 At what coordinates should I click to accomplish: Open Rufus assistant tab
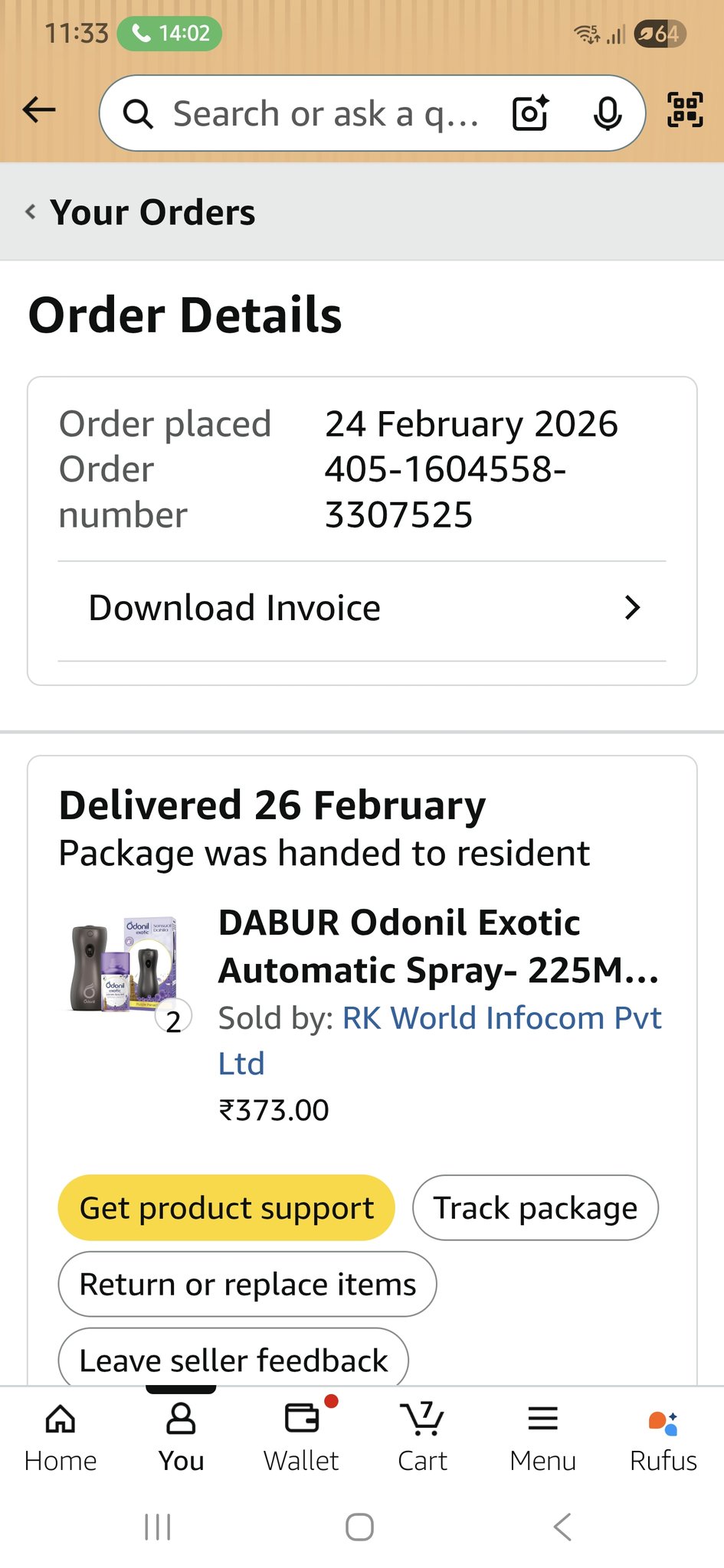pyautogui.click(x=663, y=1437)
